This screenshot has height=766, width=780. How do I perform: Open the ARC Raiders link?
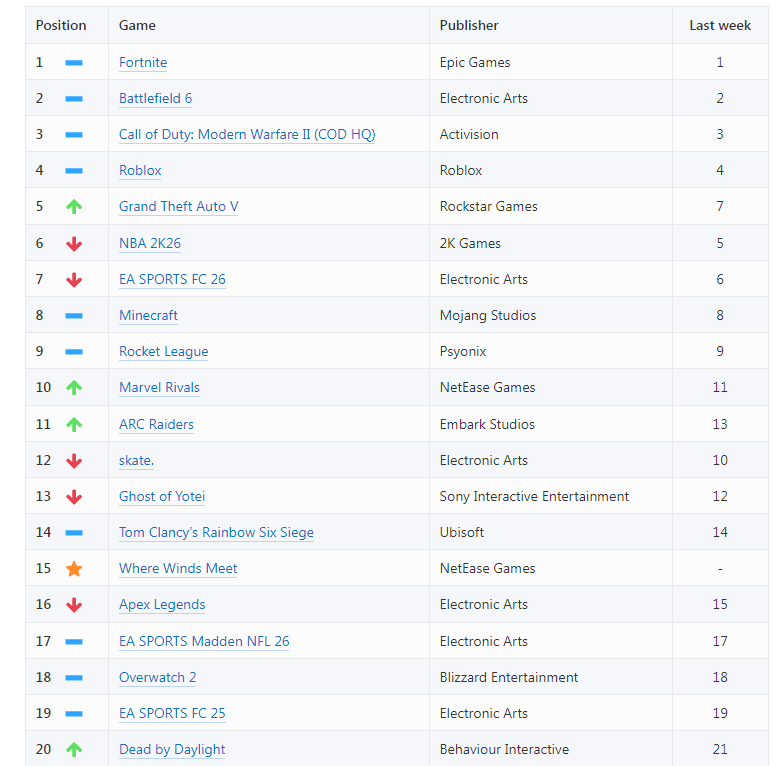tap(156, 424)
